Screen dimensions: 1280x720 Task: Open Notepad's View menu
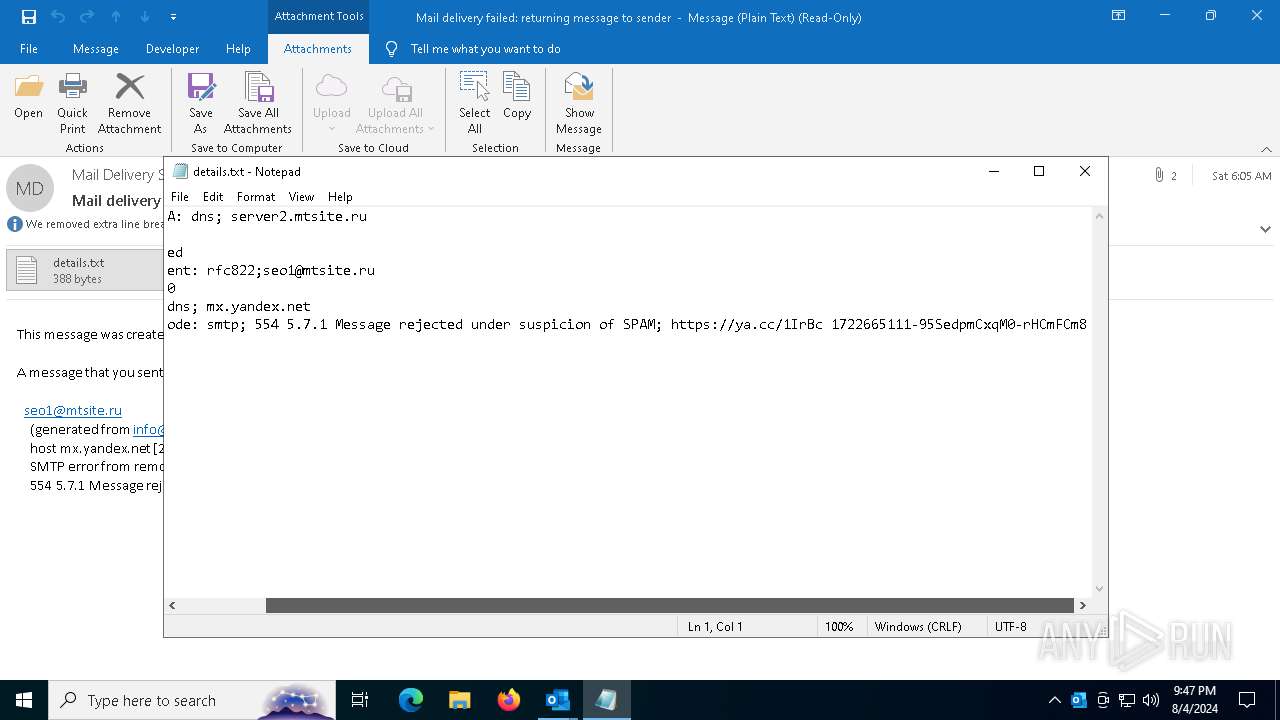pyautogui.click(x=301, y=197)
